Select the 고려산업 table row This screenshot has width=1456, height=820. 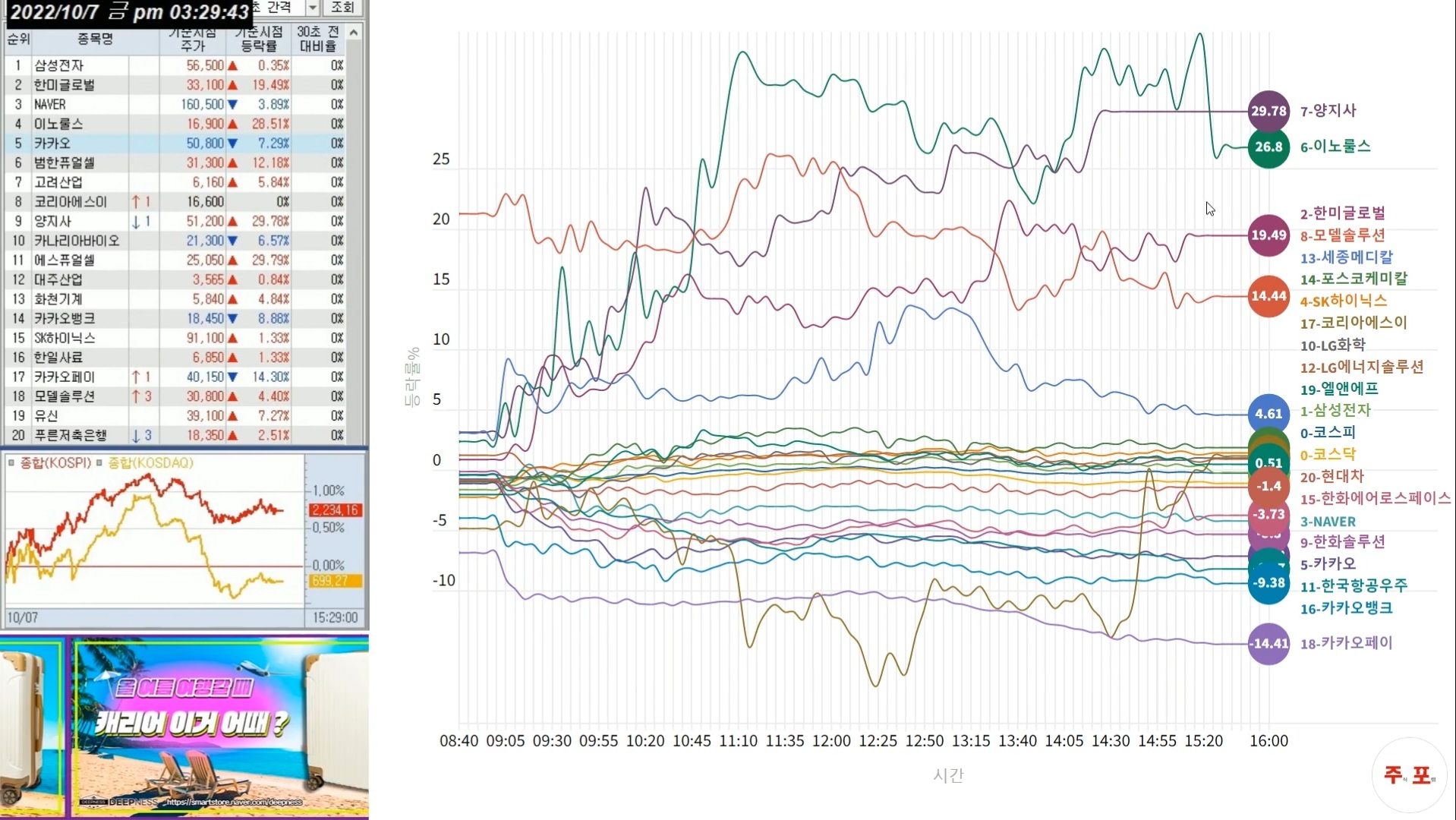coord(175,182)
